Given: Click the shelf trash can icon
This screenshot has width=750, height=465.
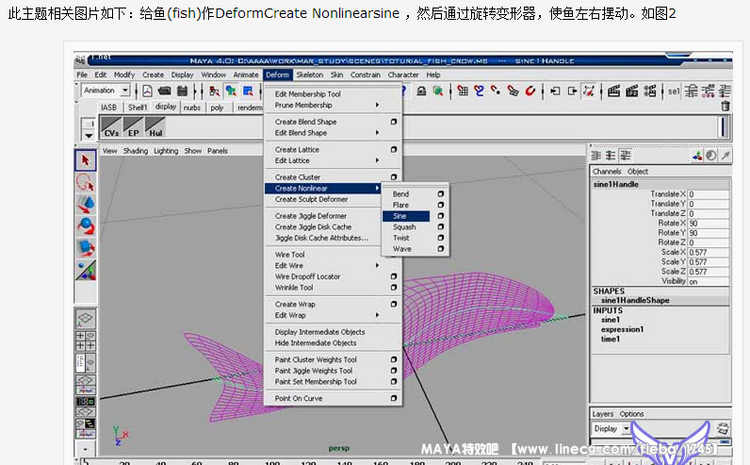Looking at the screenshot, I should click(x=725, y=106).
